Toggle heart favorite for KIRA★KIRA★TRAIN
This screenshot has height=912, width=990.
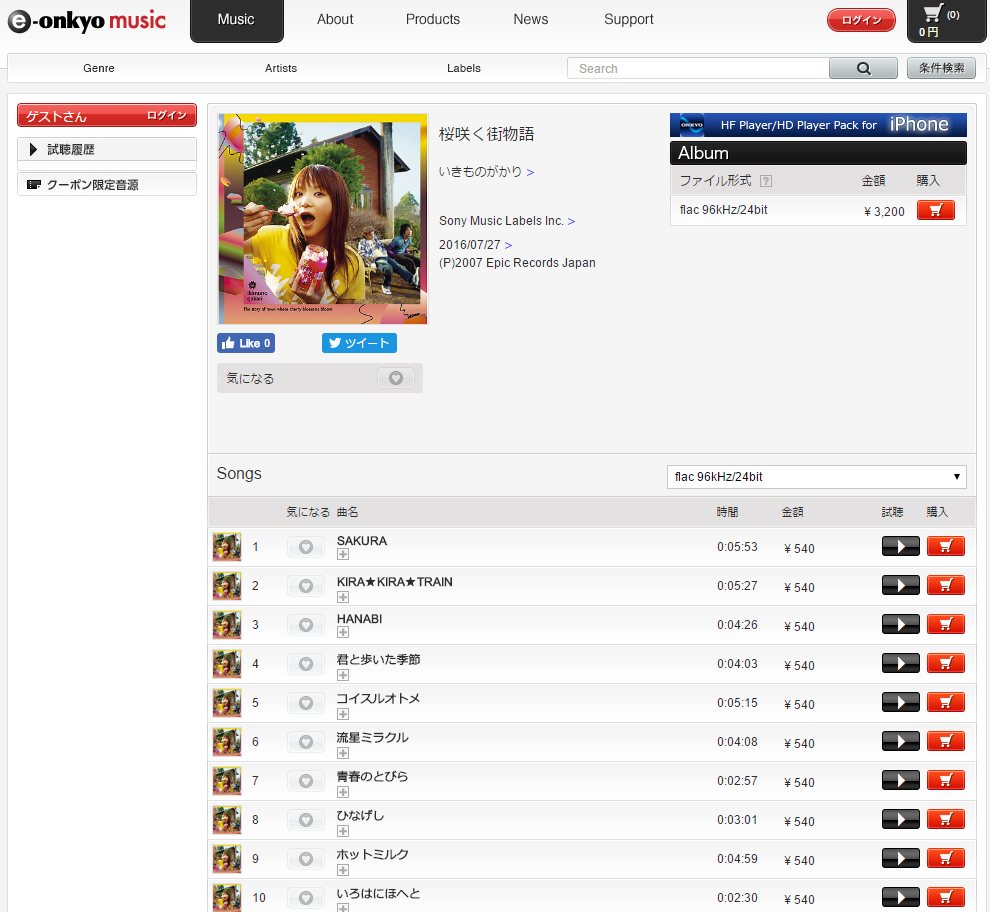306,586
